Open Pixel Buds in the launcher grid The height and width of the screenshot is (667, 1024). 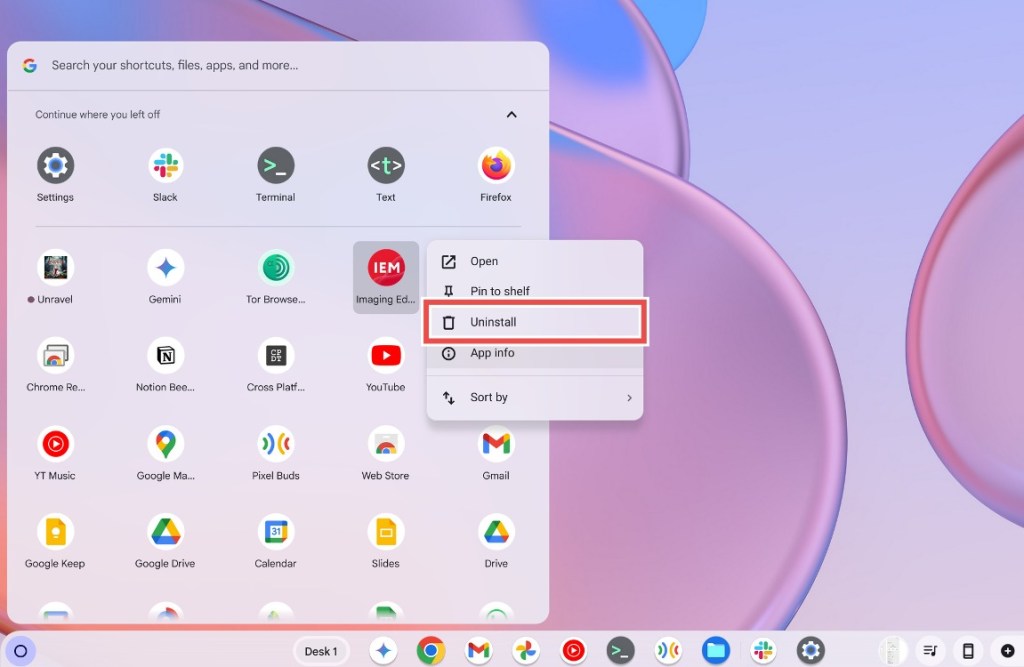(276, 453)
